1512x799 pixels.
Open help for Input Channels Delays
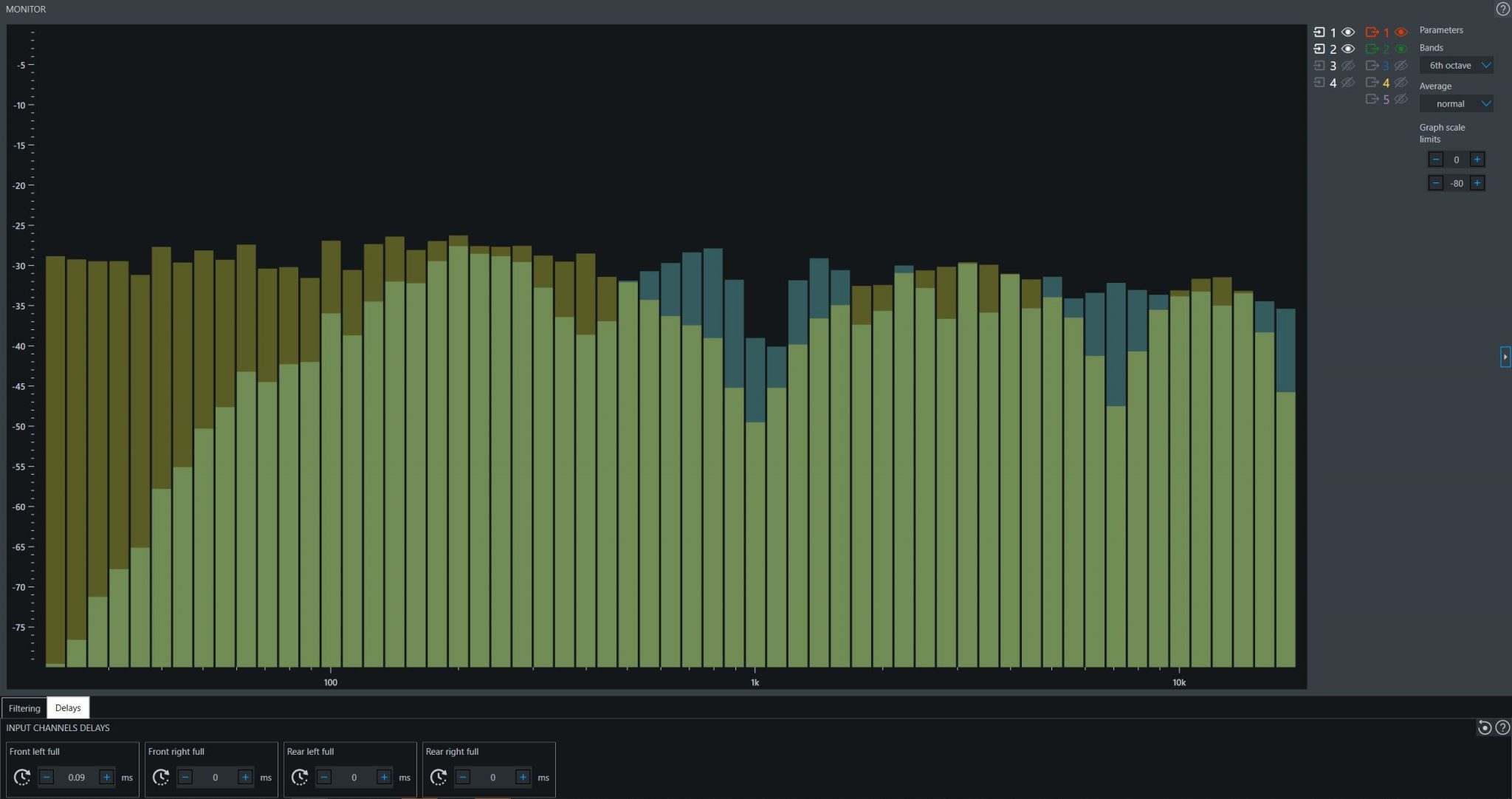pos(1502,727)
